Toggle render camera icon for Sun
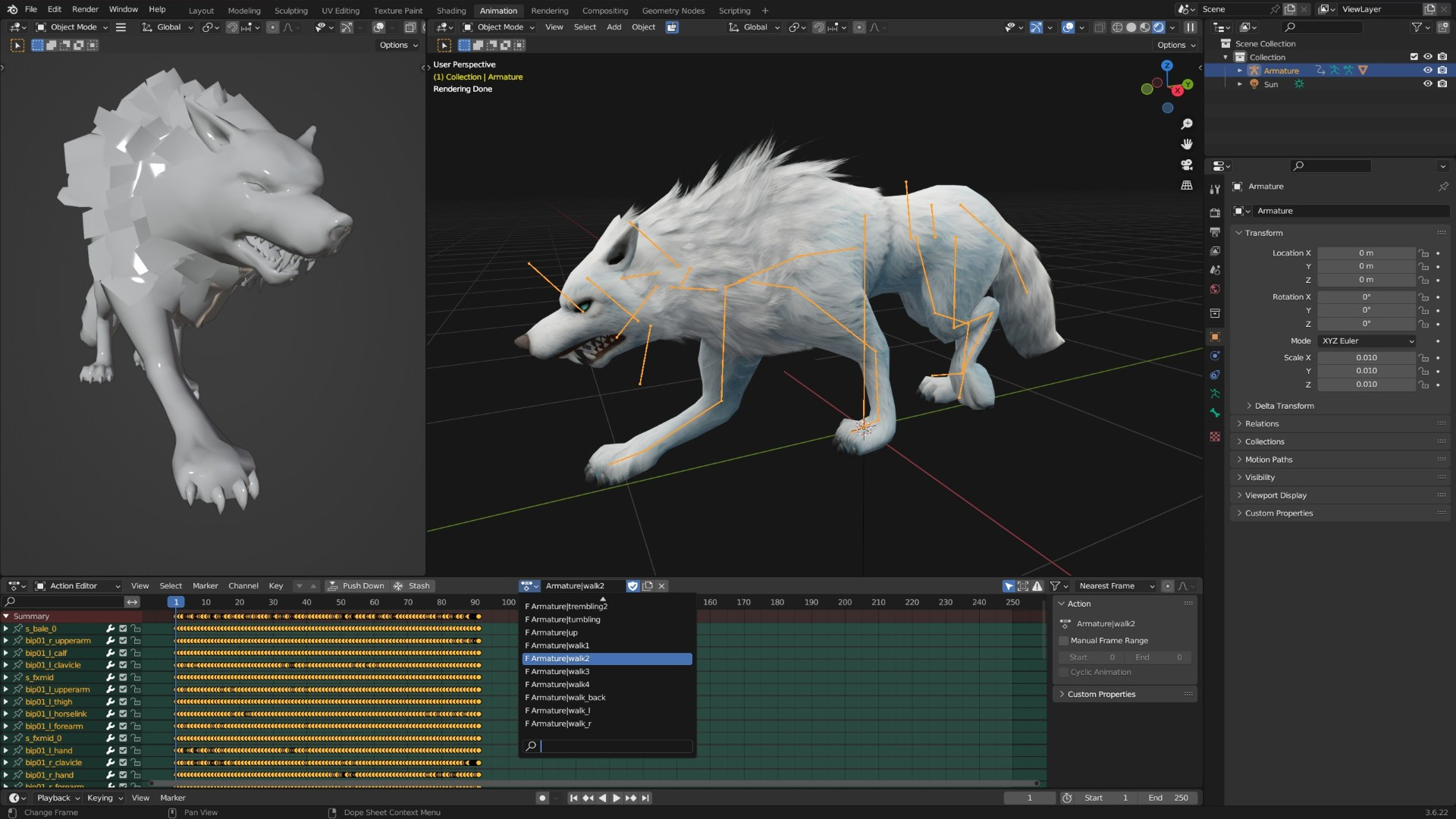The image size is (1456, 819). coord(1442,84)
